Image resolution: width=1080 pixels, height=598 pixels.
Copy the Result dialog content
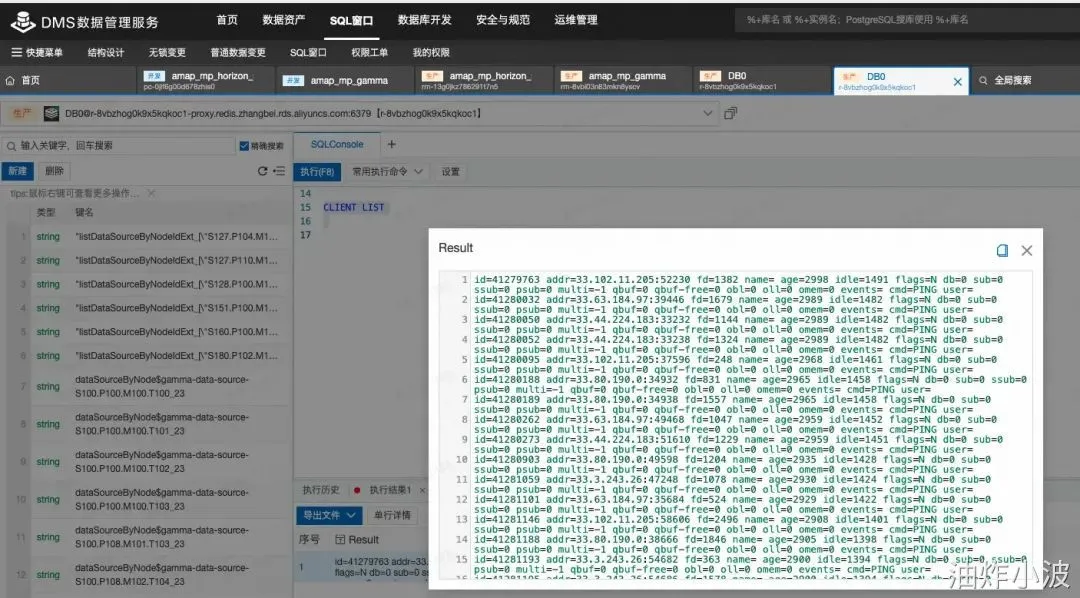click(x=1002, y=250)
